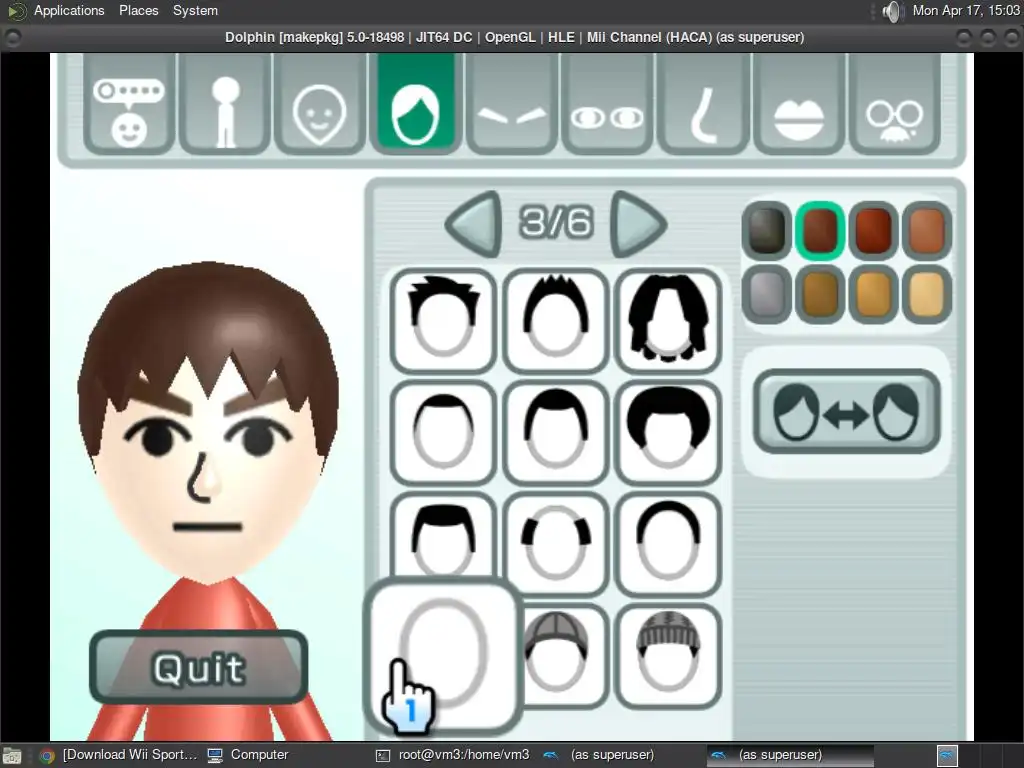This screenshot has height=768, width=1024.
Task: Open the glasses and mustache tab
Action: pyautogui.click(x=895, y=104)
